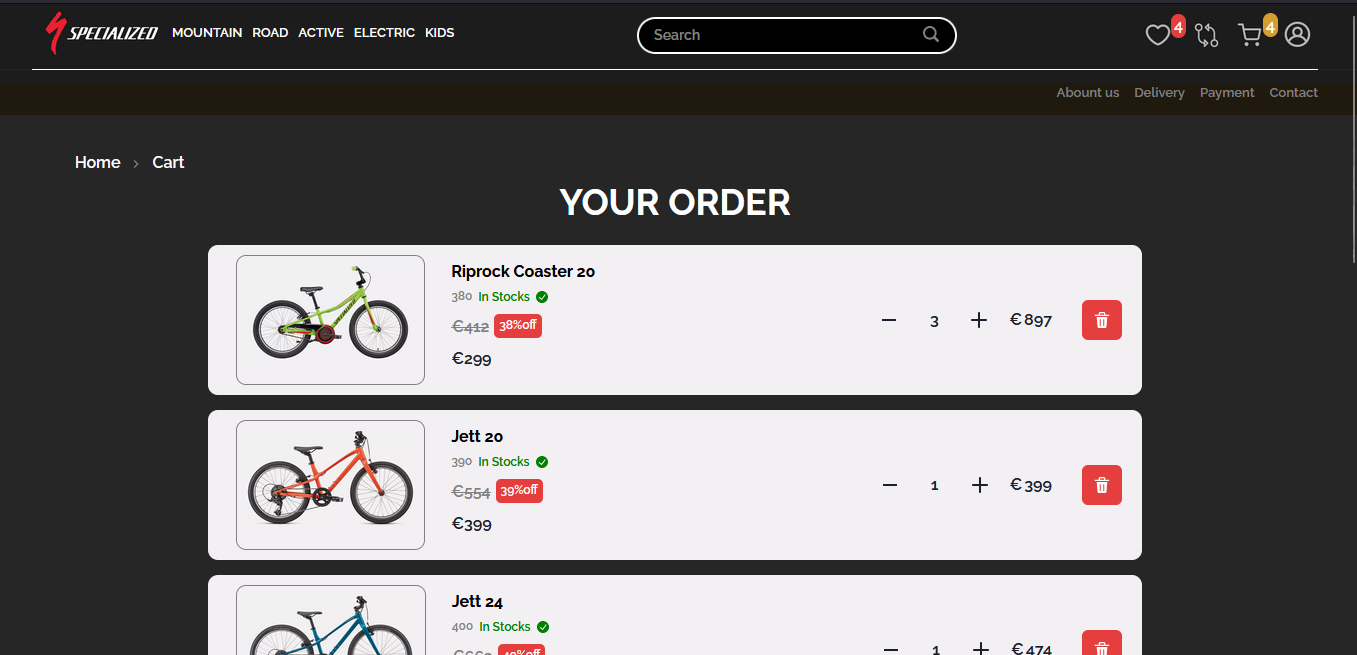Open the Contact page link
The height and width of the screenshot is (655, 1357).
[x=1293, y=92]
